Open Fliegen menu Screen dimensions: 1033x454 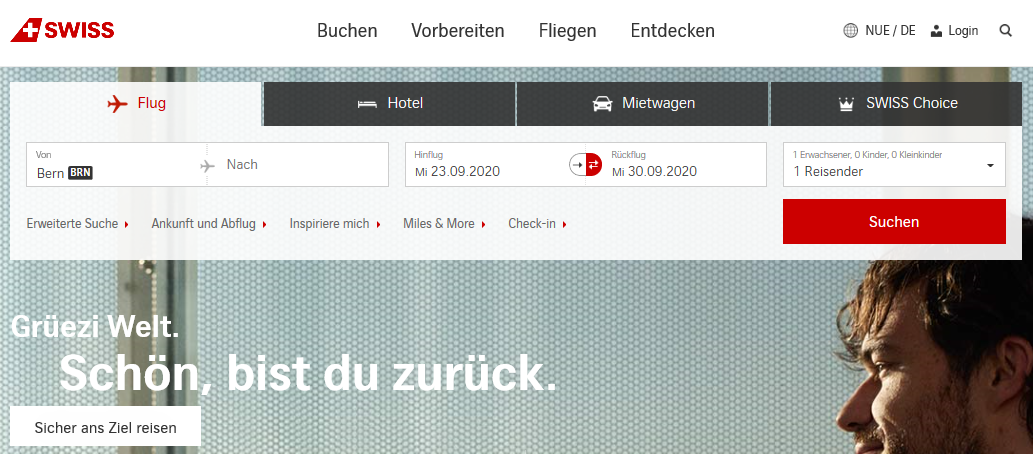567,31
